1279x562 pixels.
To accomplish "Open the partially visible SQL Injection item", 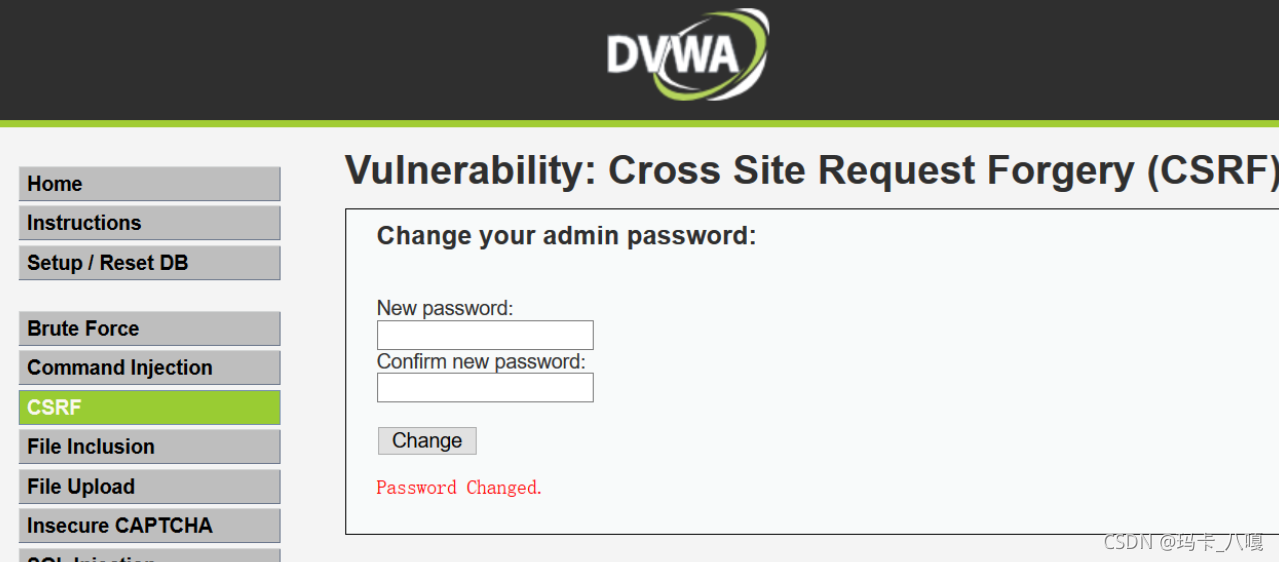I will (x=149, y=556).
